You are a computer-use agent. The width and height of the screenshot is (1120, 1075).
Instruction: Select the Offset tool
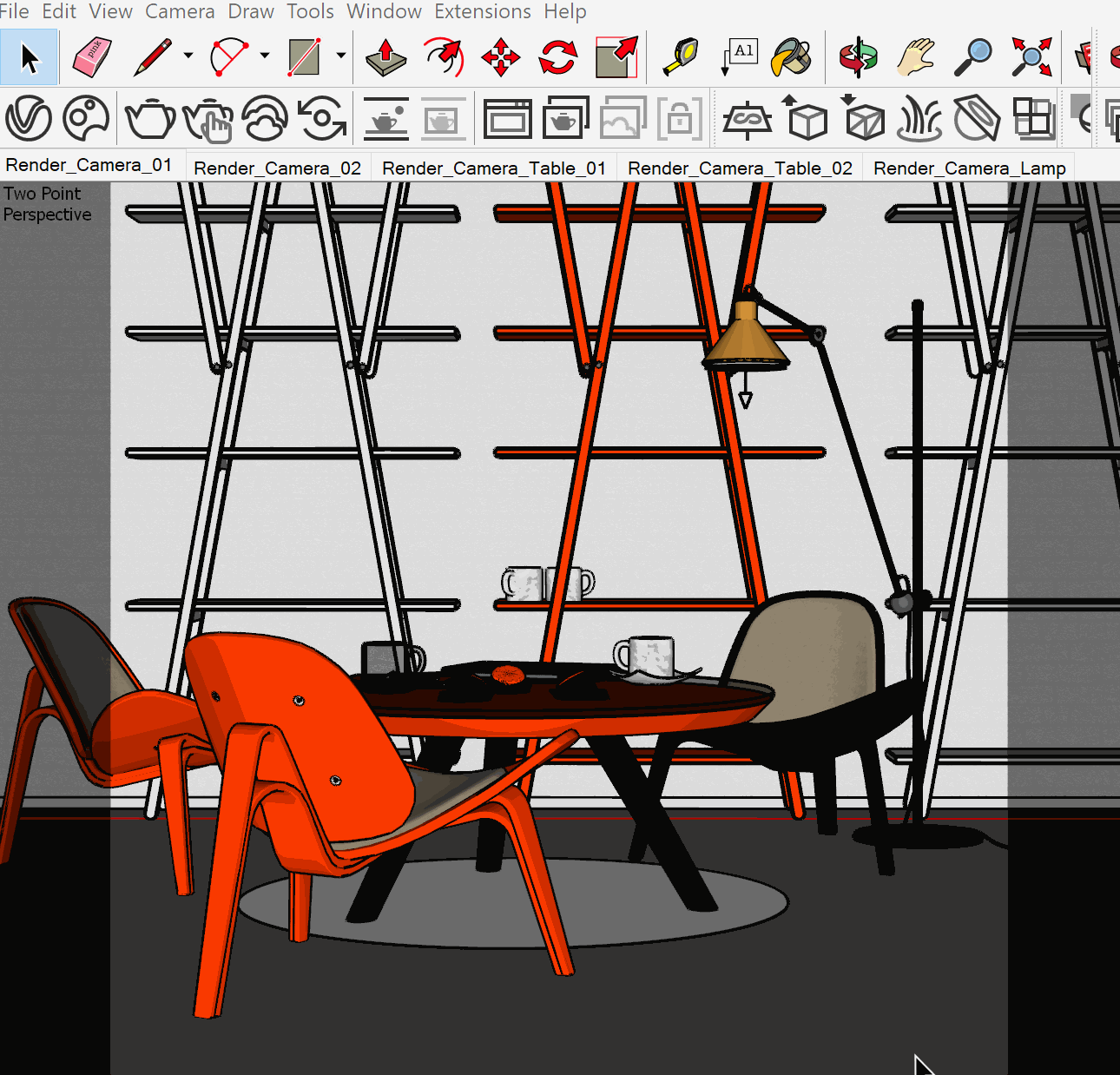point(444,57)
